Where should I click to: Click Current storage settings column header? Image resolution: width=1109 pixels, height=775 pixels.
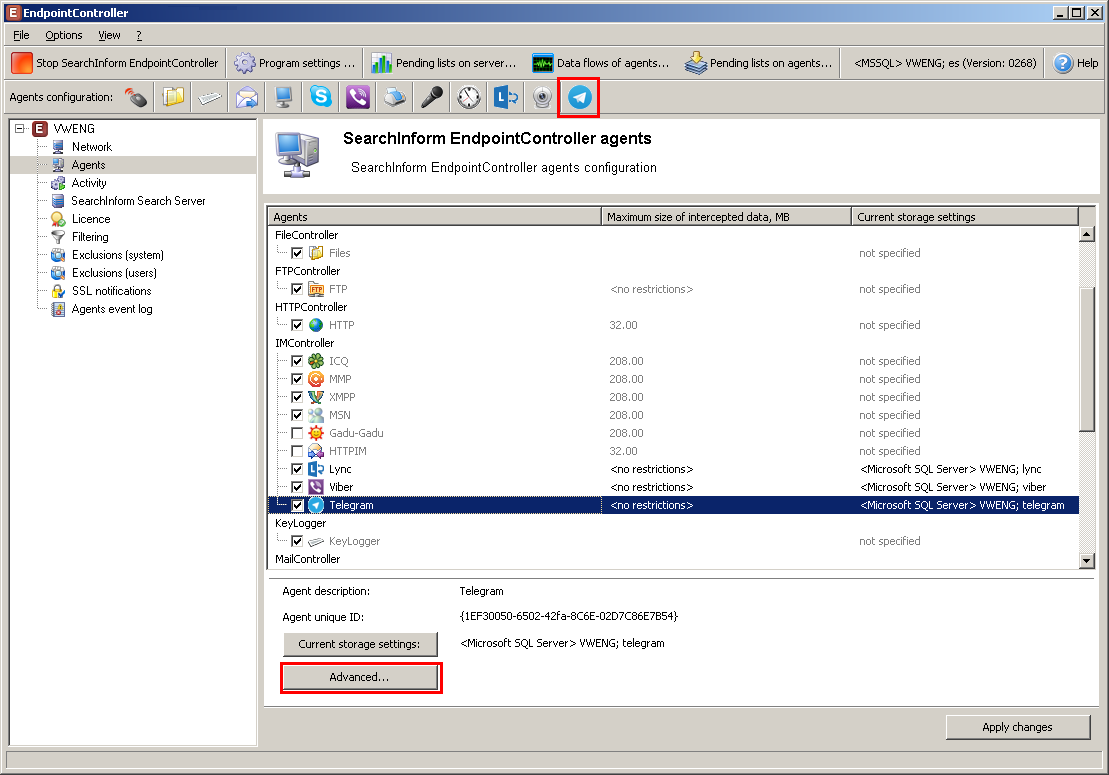pyautogui.click(x=965, y=216)
